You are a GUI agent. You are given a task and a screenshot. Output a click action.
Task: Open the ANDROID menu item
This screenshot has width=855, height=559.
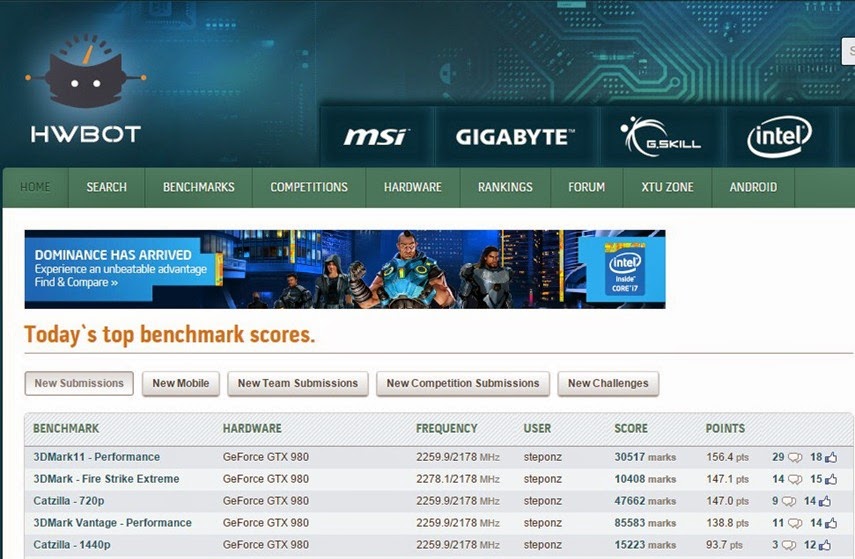coord(753,187)
